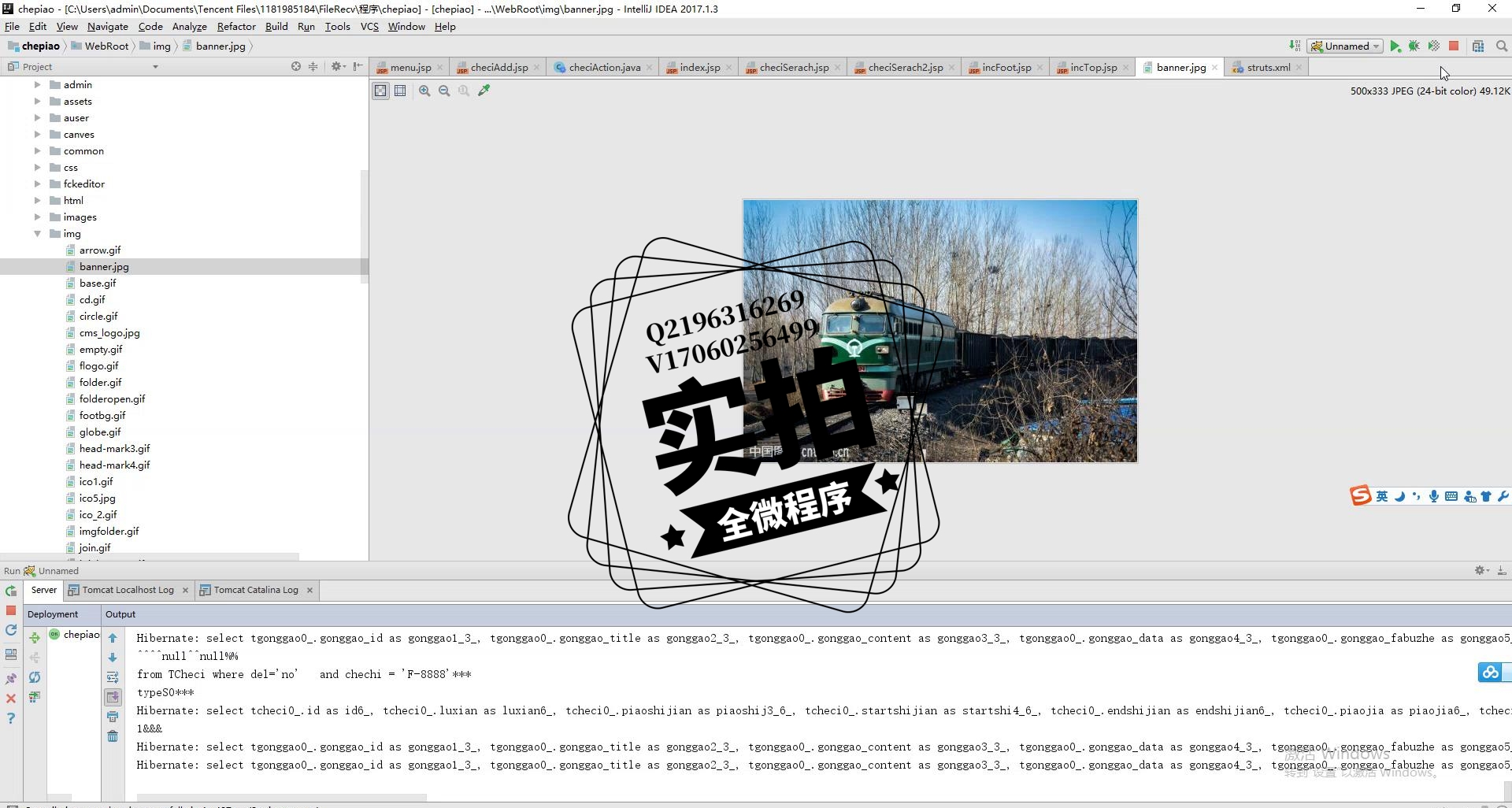This screenshot has height=808, width=1512.
Task: Open help question mark in Run panel
Action: coord(11,718)
